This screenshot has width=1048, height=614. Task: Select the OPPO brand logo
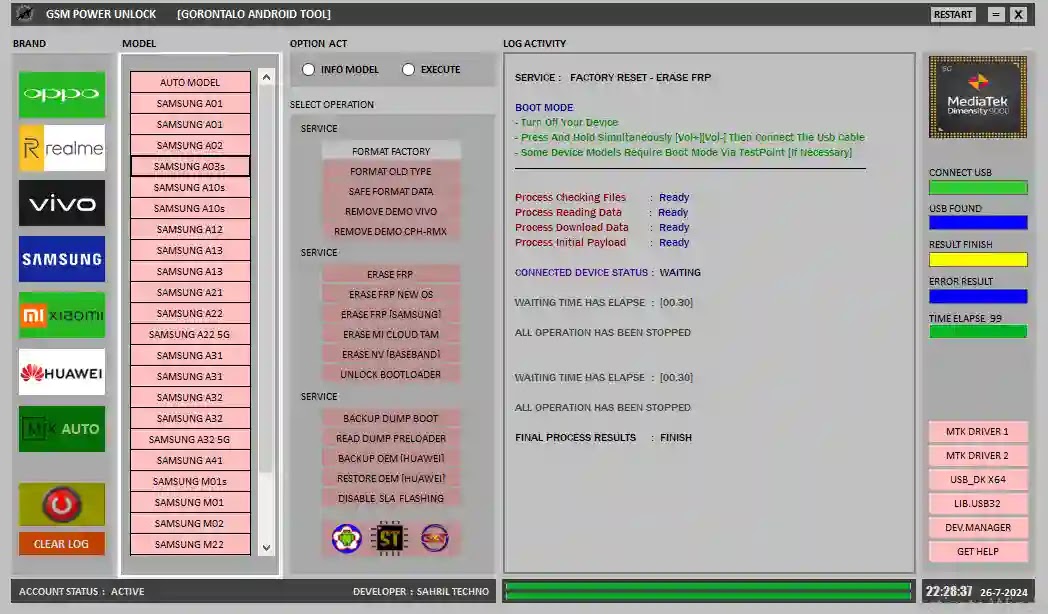pos(61,94)
